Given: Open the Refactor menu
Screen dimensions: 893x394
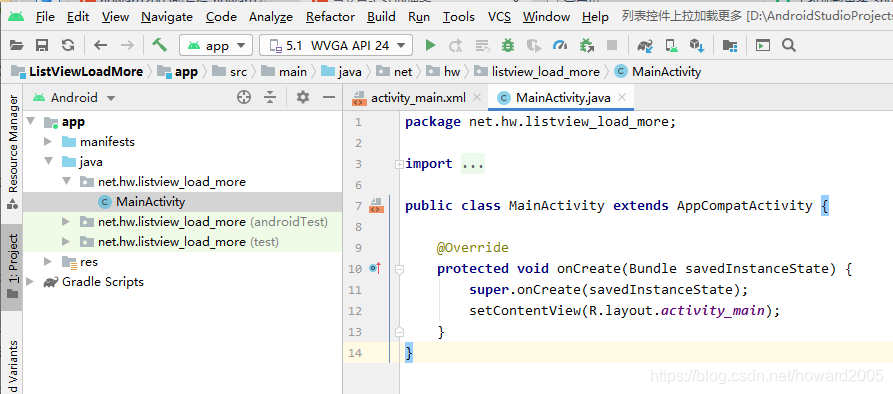Looking at the screenshot, I should (330, 17).
